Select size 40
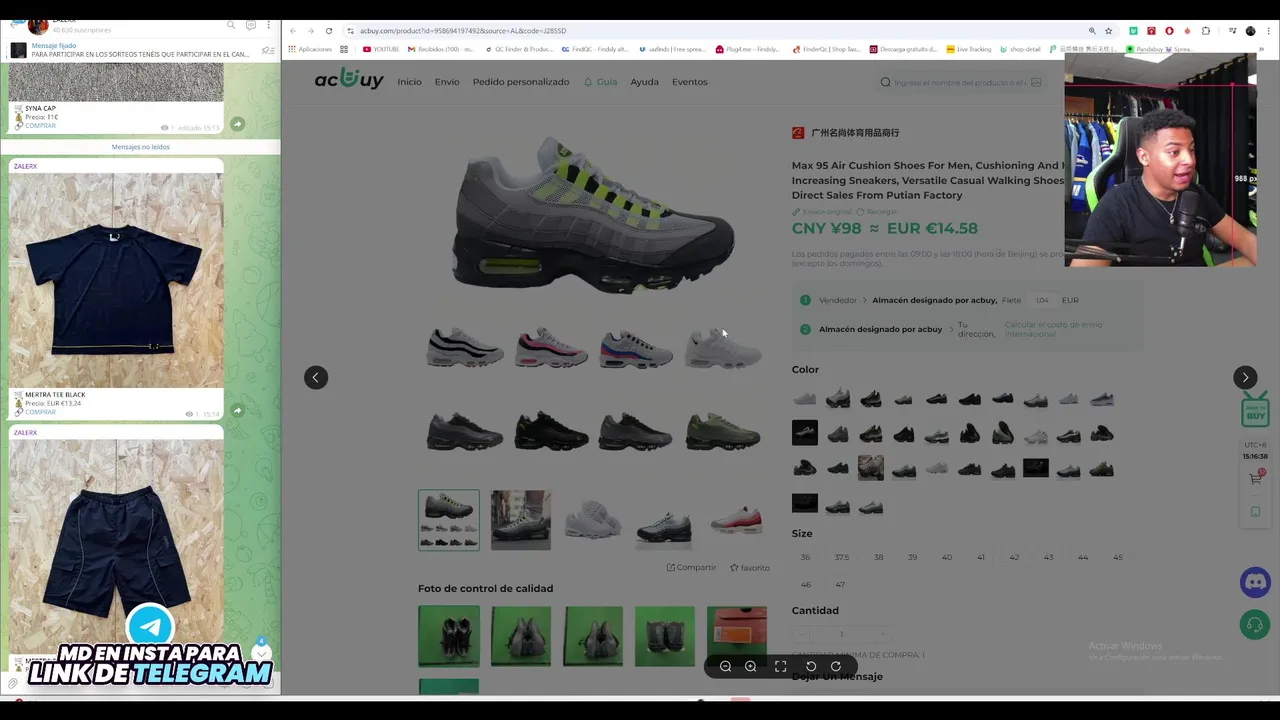Screen dimensions: 1280x720 pos(947,557)
